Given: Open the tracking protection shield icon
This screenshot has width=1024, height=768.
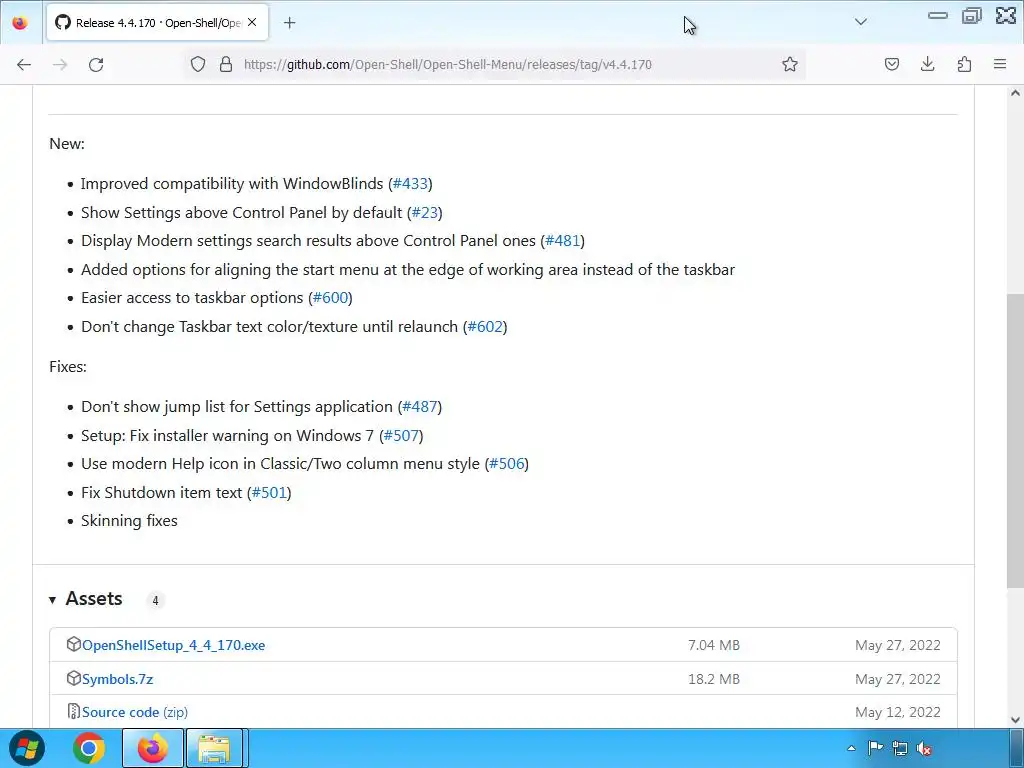Looking at the screenshot, I should coord(198,64).
